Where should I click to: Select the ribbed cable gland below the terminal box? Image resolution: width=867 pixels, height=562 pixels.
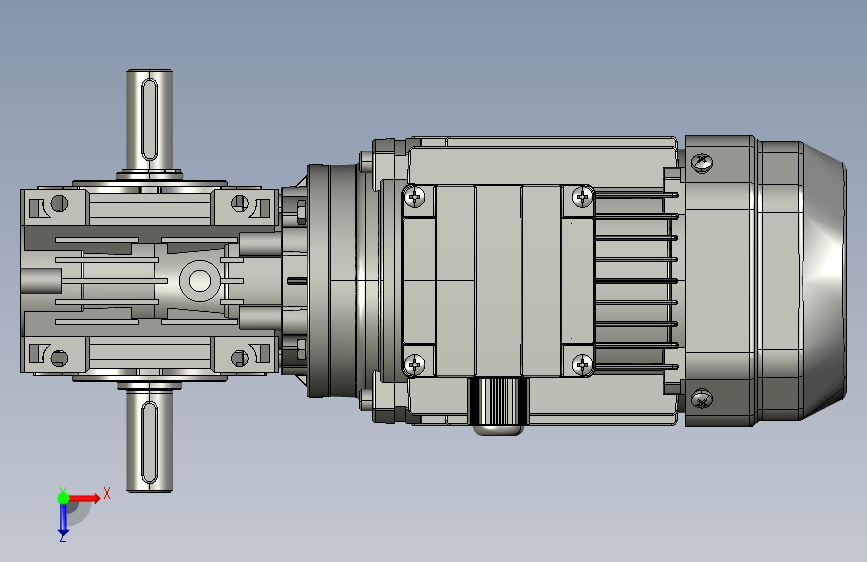pyautogui.click(x=498, y=405)
